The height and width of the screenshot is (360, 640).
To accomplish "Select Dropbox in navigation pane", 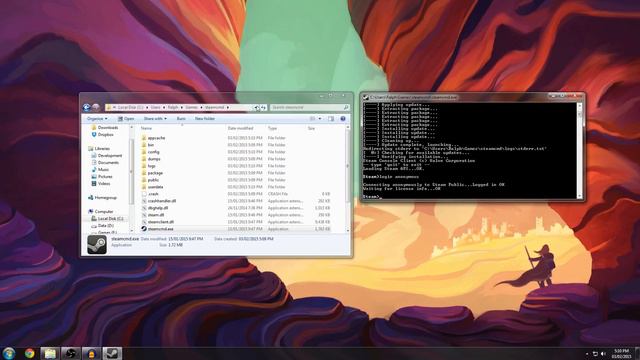I will (x=102, y=134).
